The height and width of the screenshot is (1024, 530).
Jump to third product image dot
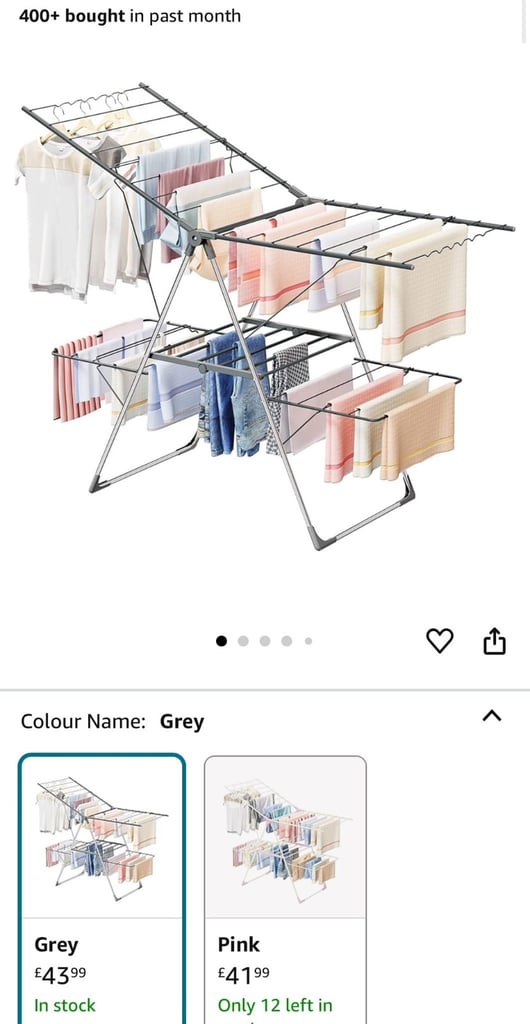click(265, 641)
